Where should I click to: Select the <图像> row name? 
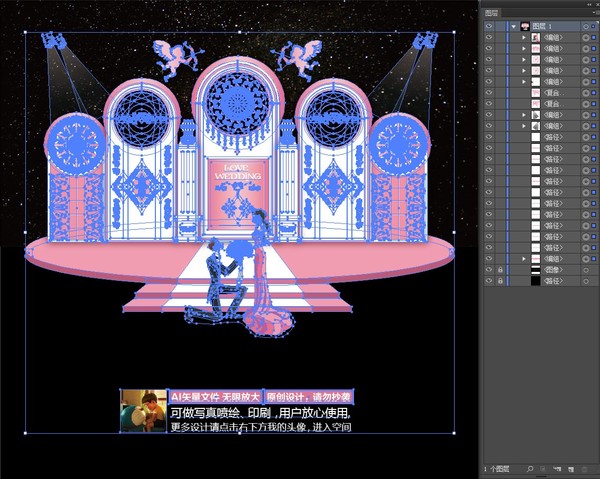pos(553,270)
